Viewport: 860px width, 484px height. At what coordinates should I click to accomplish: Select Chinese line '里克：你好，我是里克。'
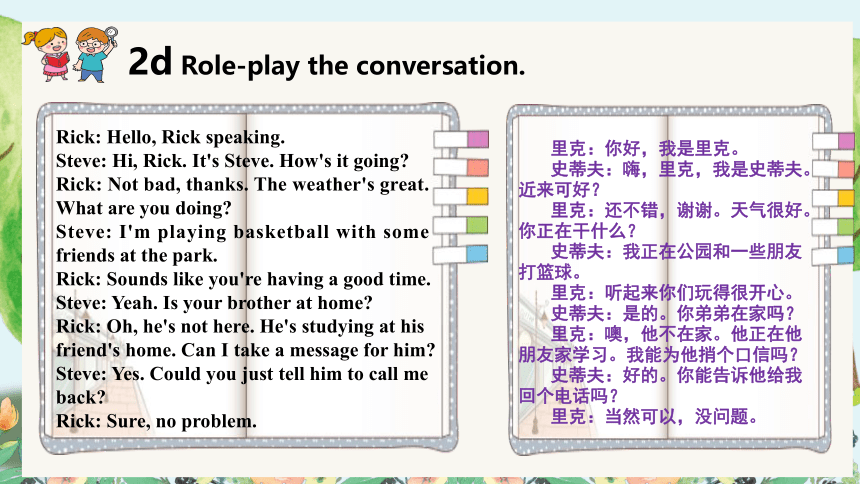[x=647, y=148]
